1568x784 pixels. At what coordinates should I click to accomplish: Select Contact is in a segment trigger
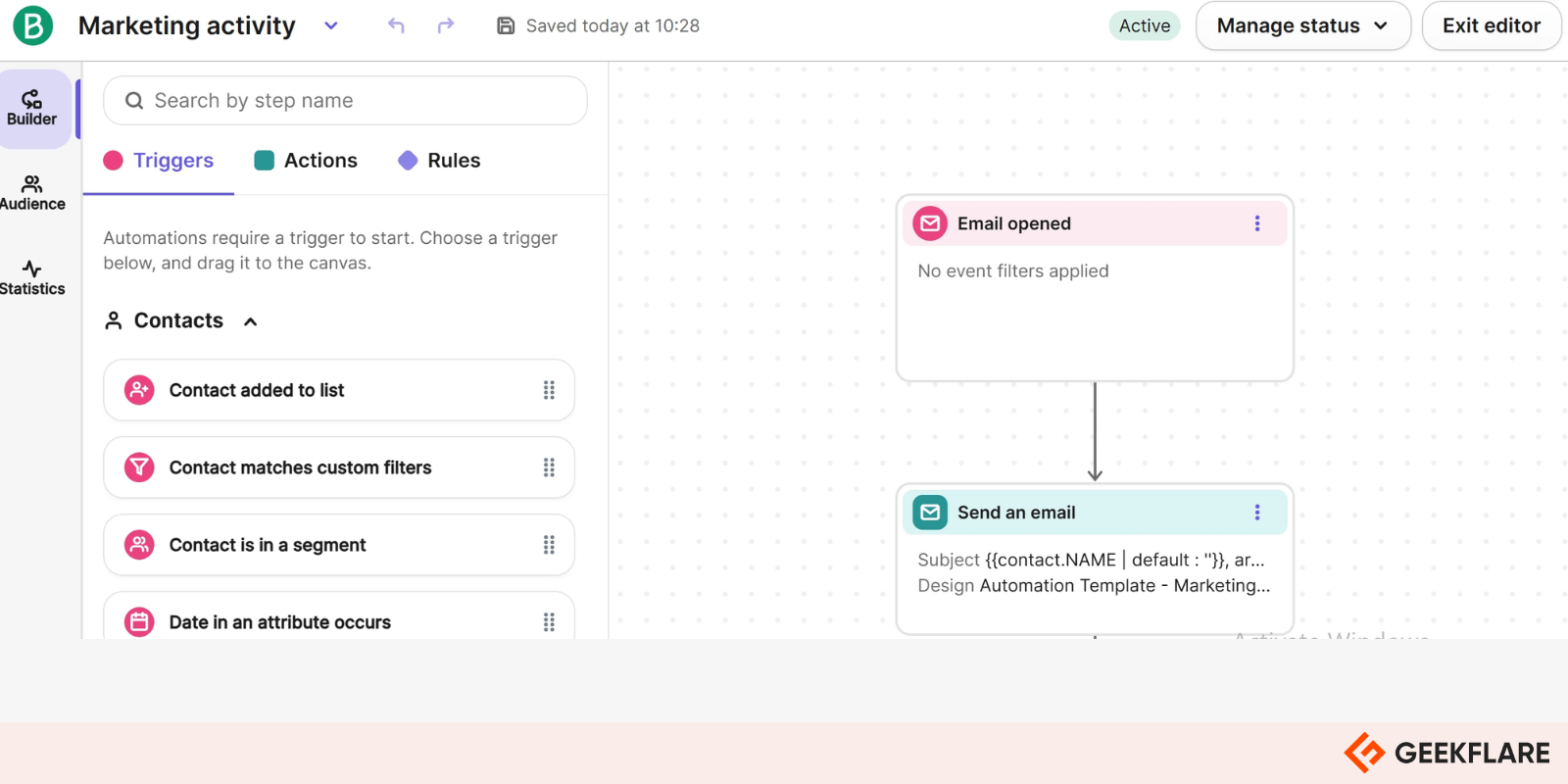[339, 545]
